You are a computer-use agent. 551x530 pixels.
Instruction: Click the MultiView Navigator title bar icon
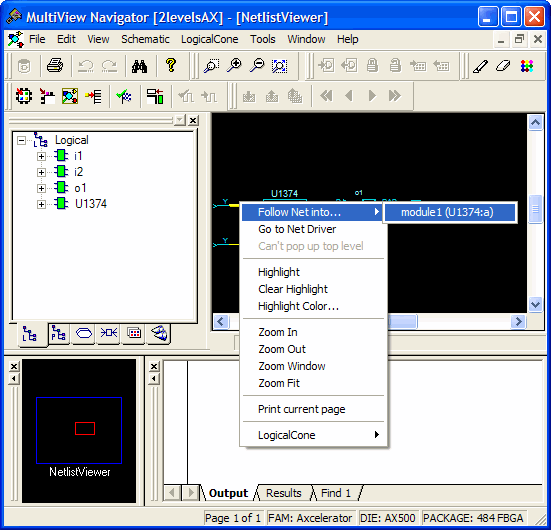click(x=14, y=17)
